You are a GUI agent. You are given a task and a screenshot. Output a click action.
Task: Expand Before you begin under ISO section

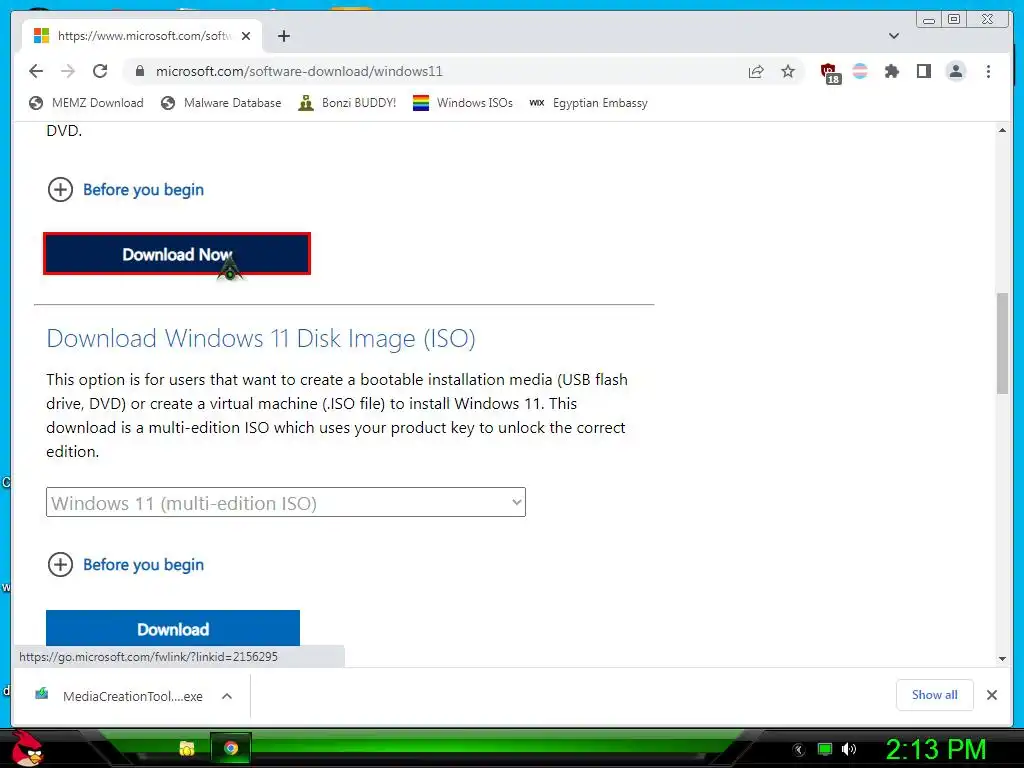point(126,564)
